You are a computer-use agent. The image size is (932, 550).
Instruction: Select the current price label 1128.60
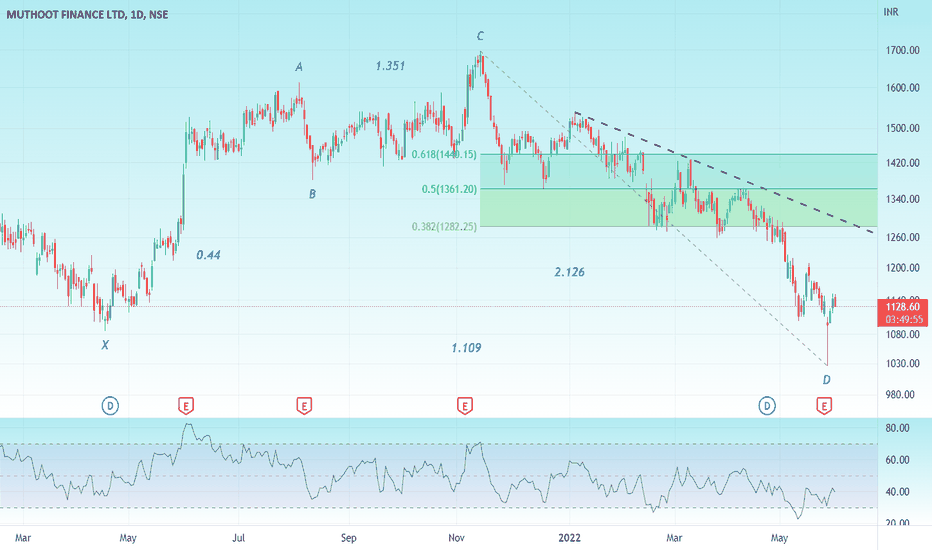pos(902,307)
